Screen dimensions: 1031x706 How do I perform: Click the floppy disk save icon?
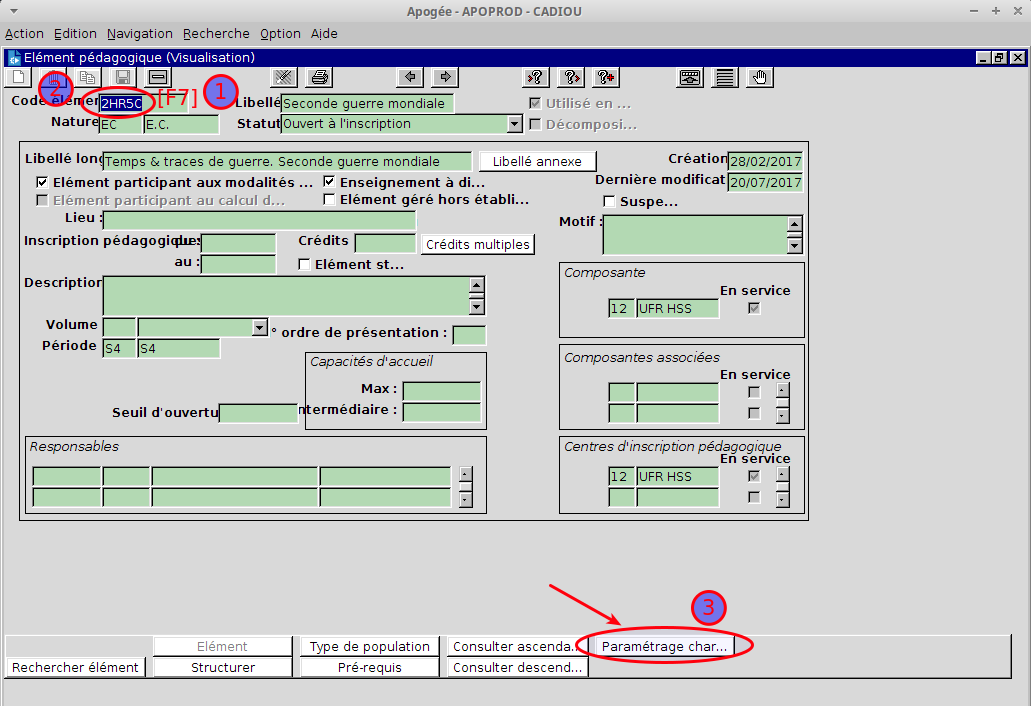point(122,78)
